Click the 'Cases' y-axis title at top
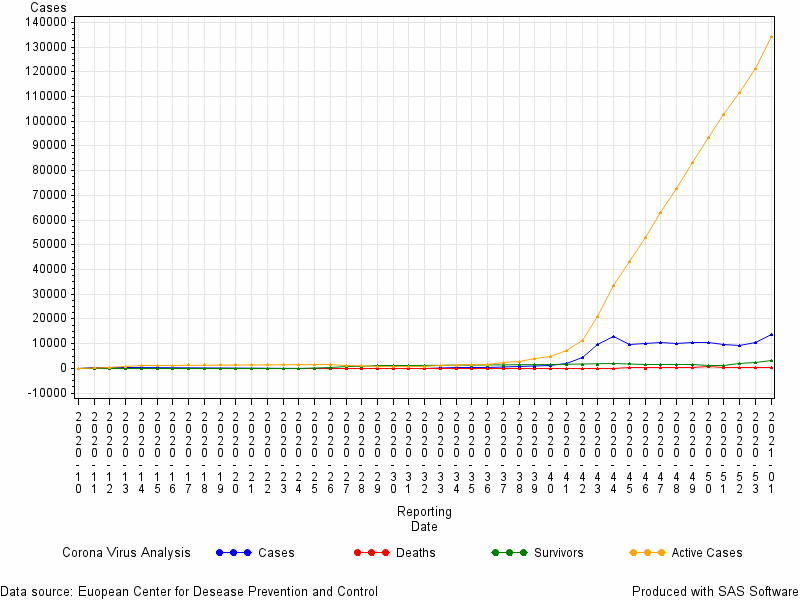The height and width of the screenshot is (600, 800). (48, 7)
